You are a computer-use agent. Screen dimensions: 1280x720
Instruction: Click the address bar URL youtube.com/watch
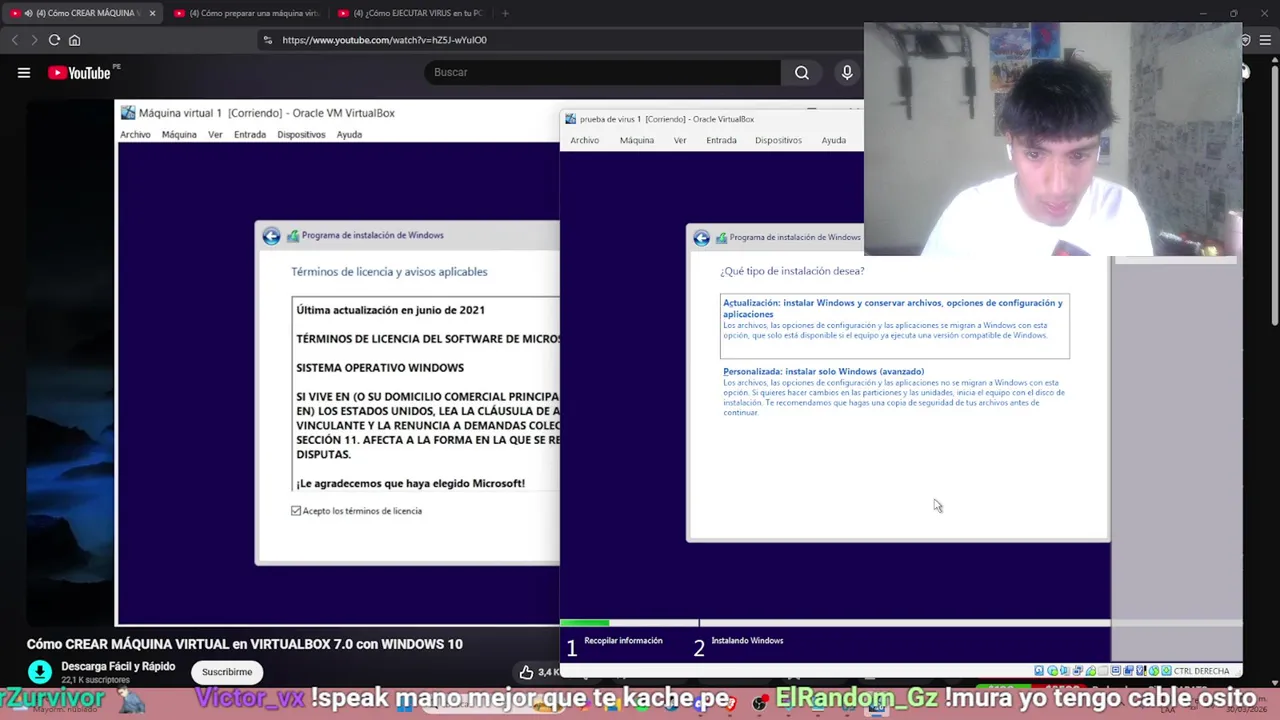pos(384,40)
